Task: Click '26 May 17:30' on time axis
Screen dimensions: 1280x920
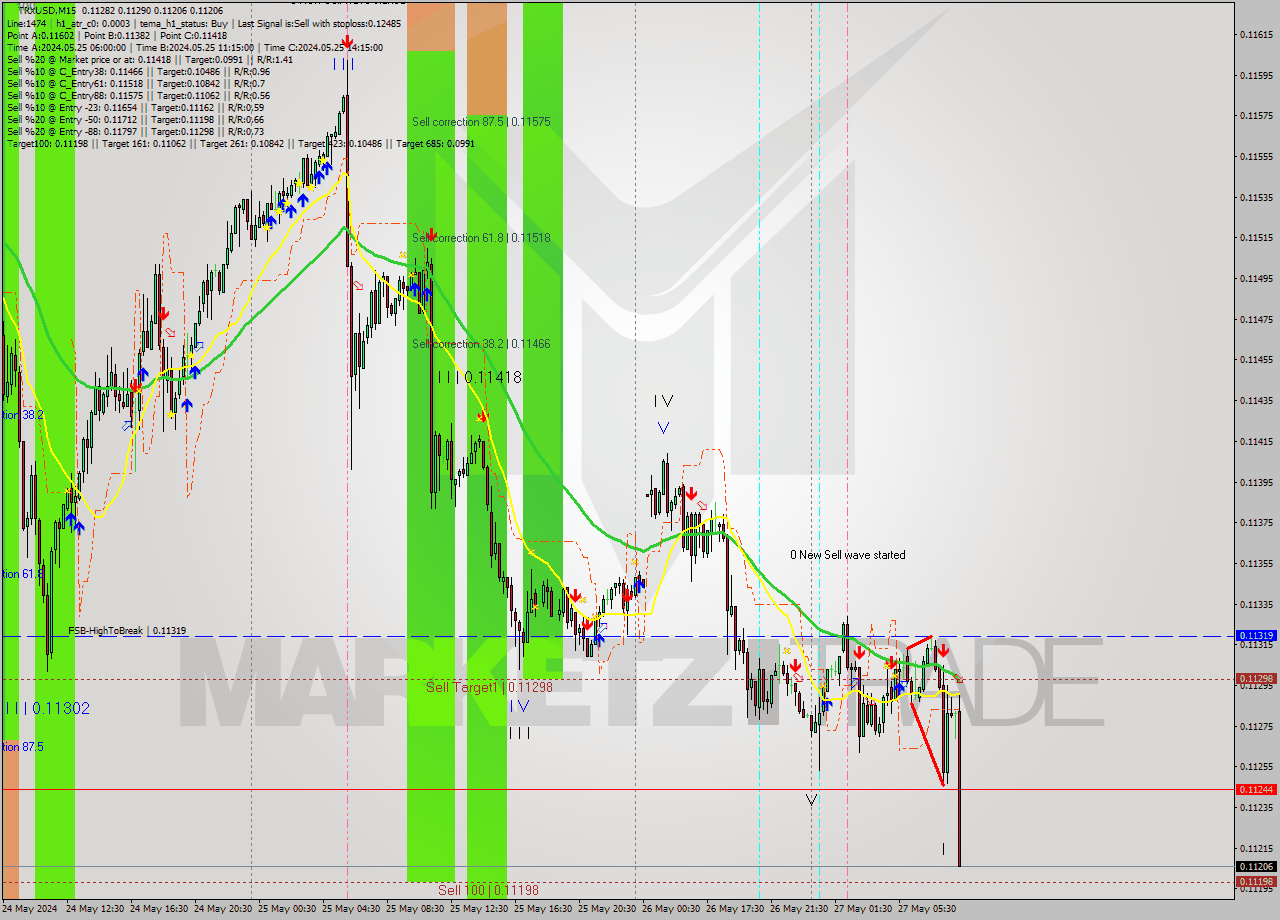Action: (735, 909)
